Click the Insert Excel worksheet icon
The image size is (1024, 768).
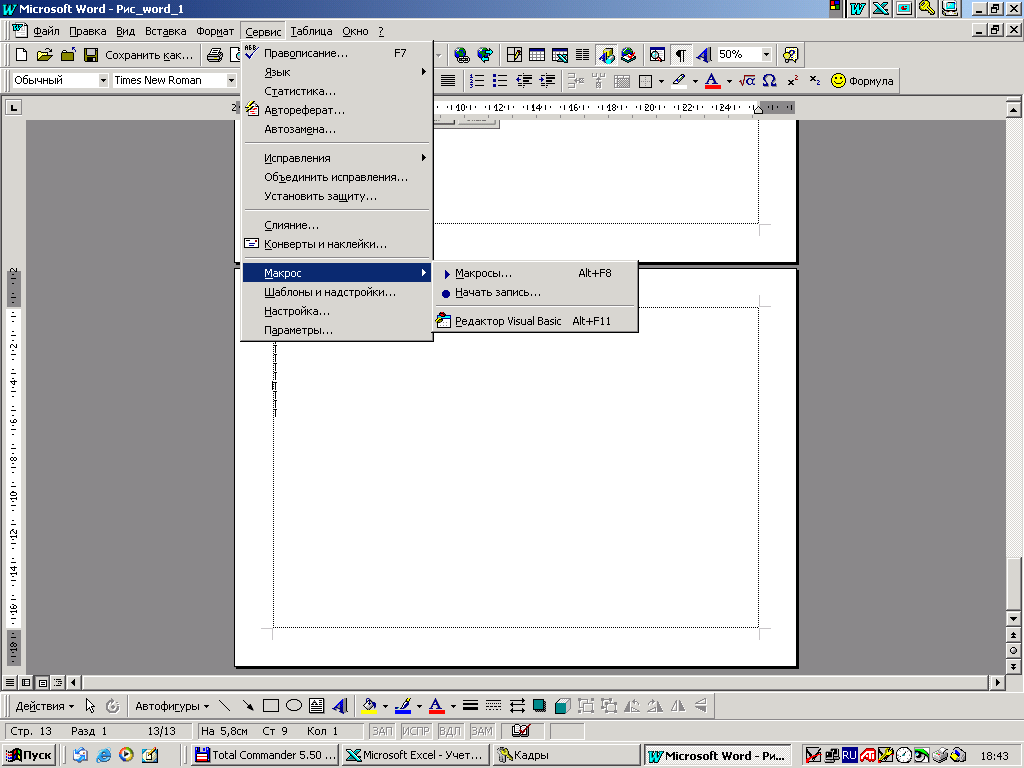click(x=560, y=55)
